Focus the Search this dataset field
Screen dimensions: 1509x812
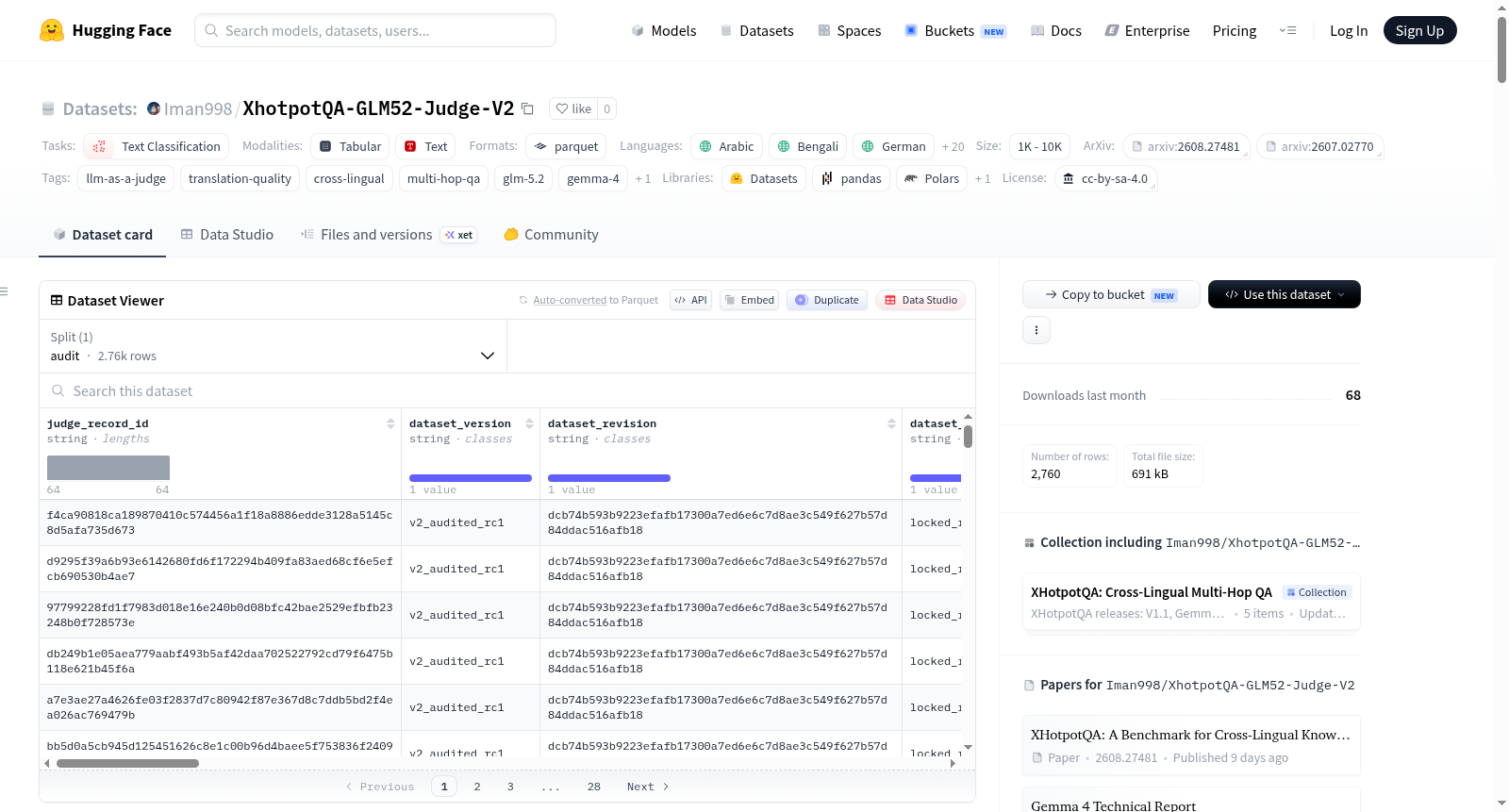(x=507, y=390)
